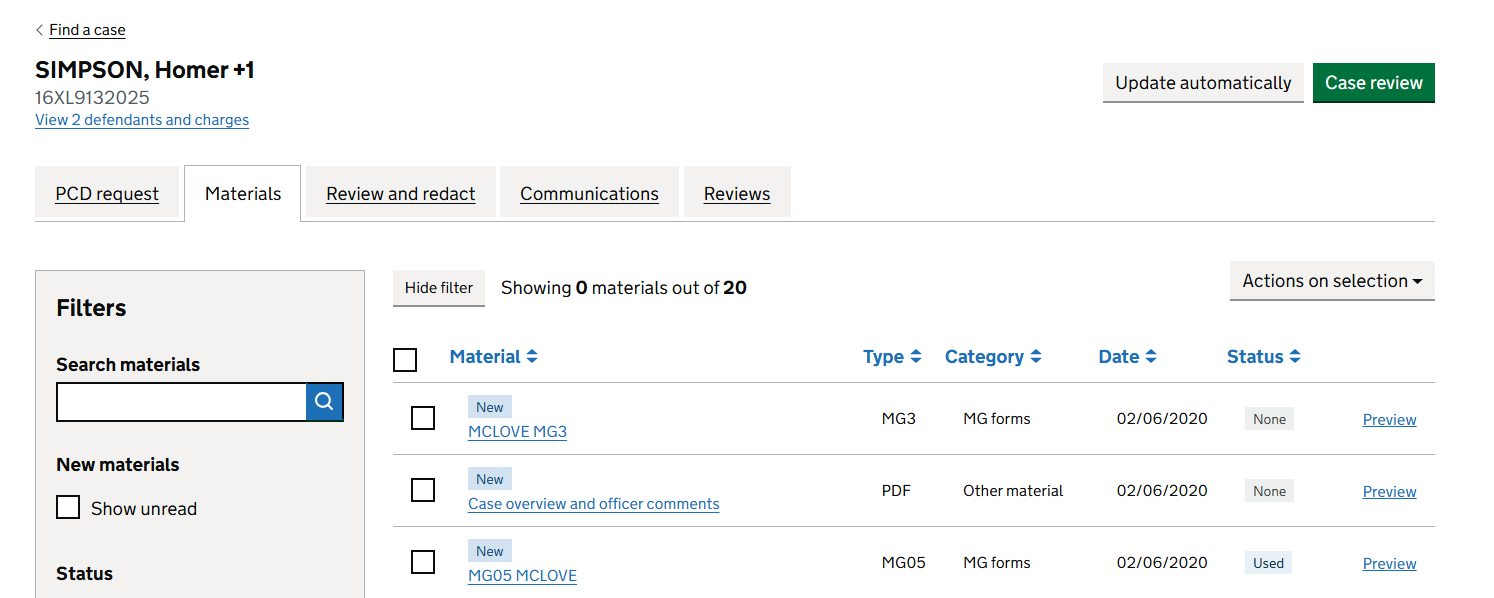The image size is (1494, 598).
Task: Click the MG forms category in MCLOVE MG3 row
Action: click(x=997, y=419)
